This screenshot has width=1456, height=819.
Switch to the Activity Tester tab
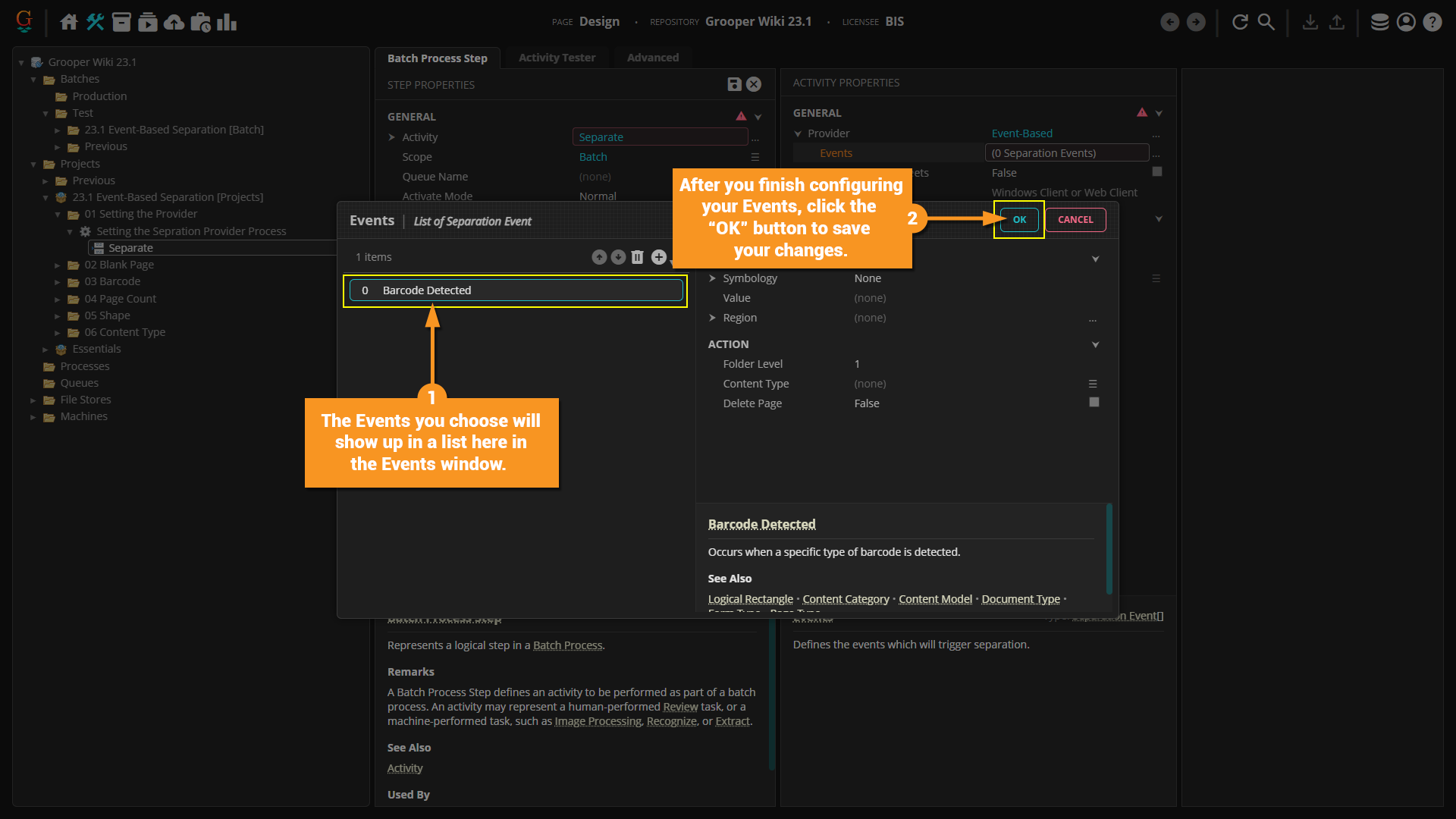(x=557, y=58)
